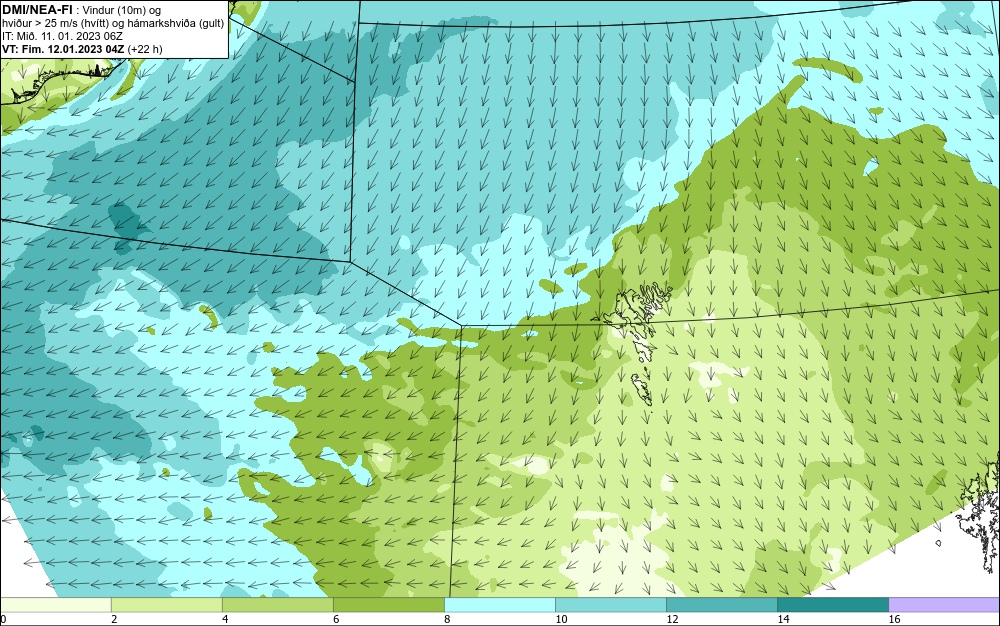Click the 'IT: Mið. 11. 01. 2023 06Z' line
The image size is (1000, 626).
pyautogui.click(x=62, y=36)
